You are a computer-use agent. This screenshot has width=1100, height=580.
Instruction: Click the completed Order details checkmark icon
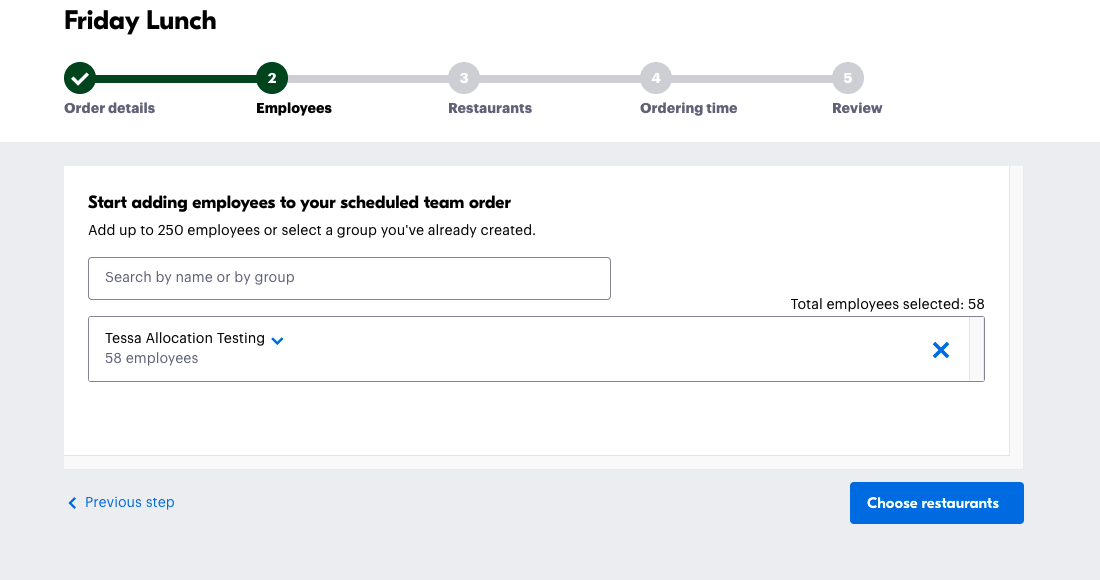click(x=80, y=78)
